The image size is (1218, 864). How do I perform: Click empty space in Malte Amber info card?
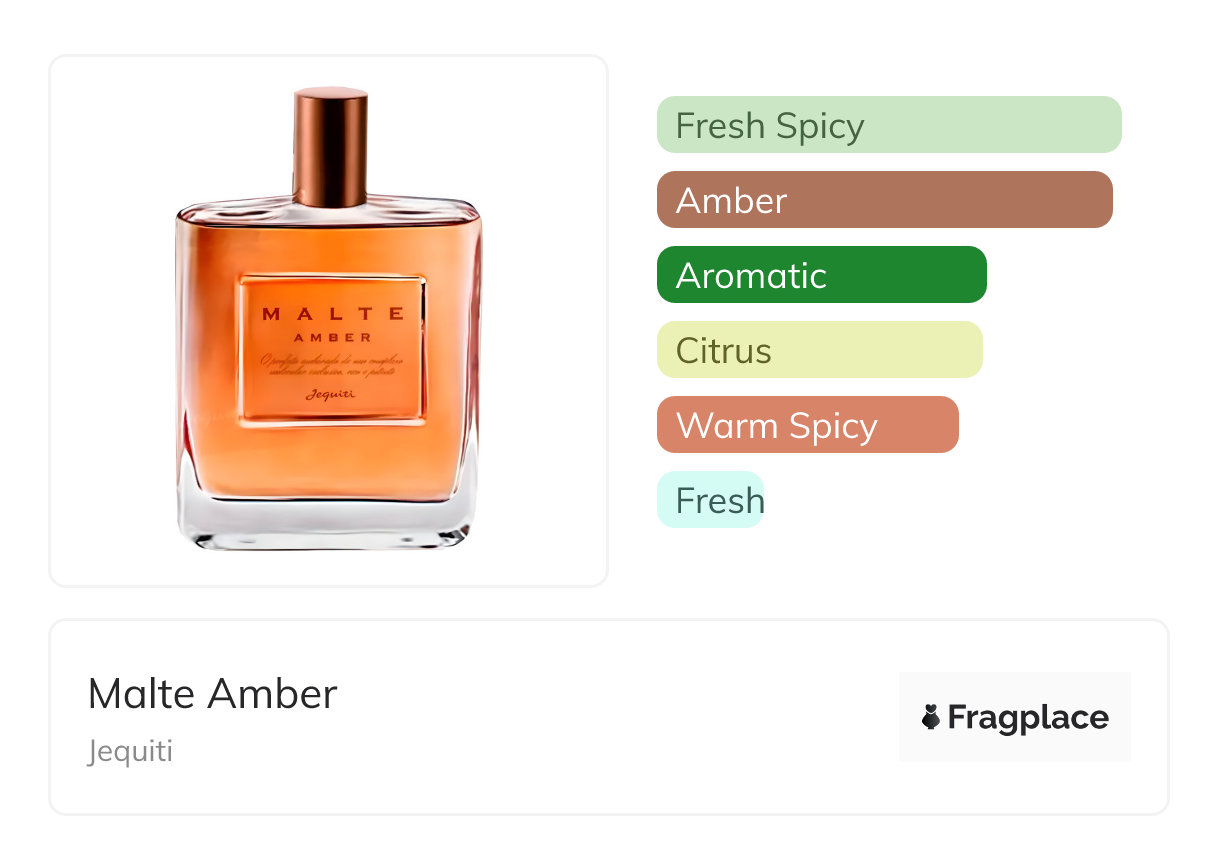[x=620, y=717]
